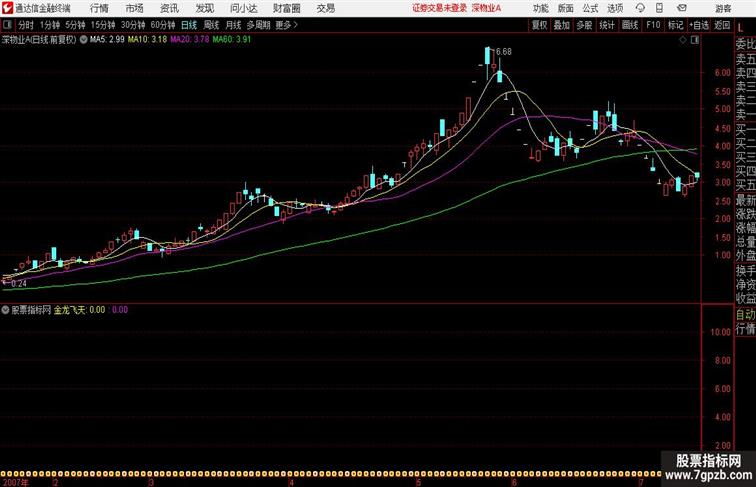Switch to the 15分钟 period
Image resolution: width=756 pixels, height=487 pixels.
103,25
